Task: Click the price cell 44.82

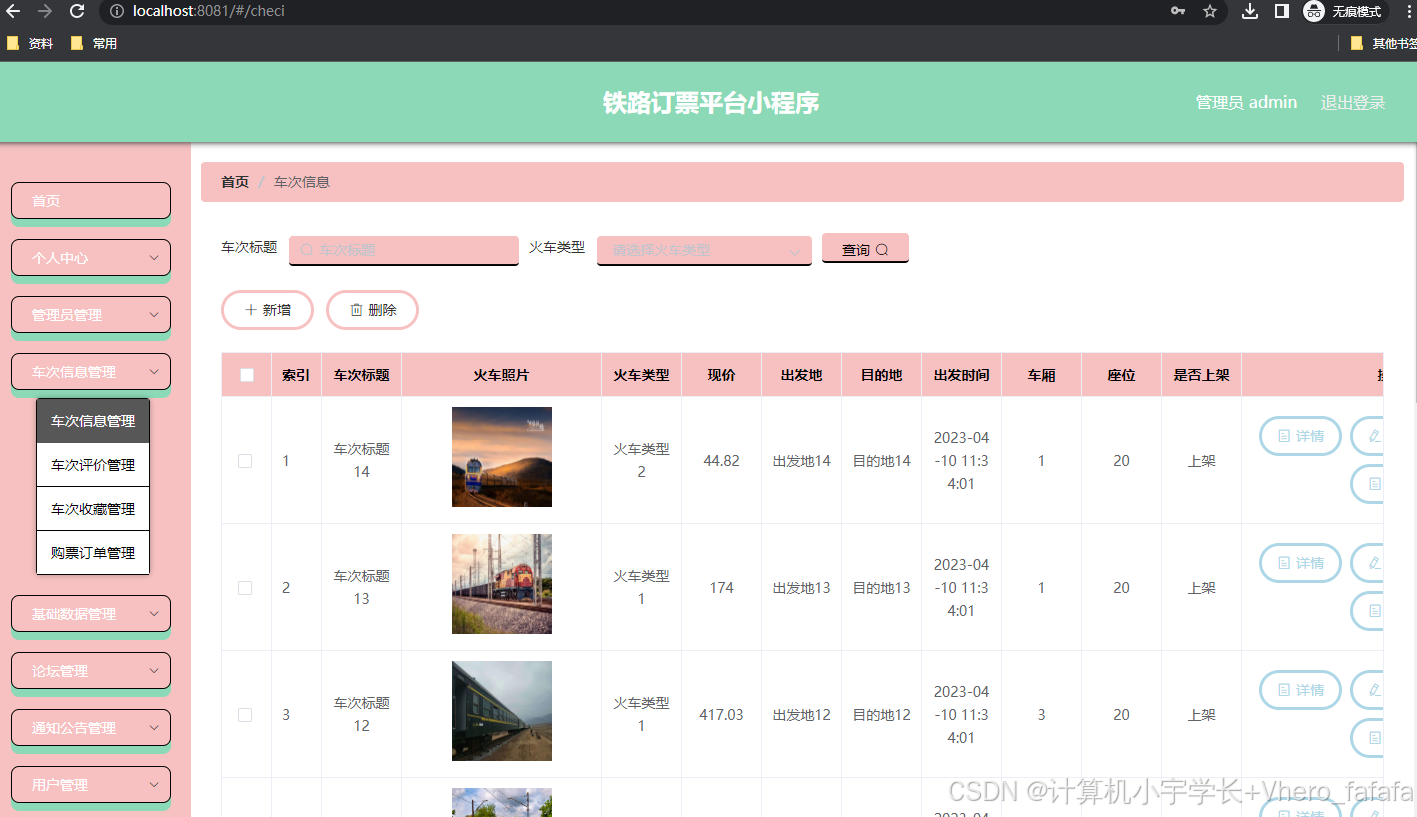Action: tap(721, 461)
